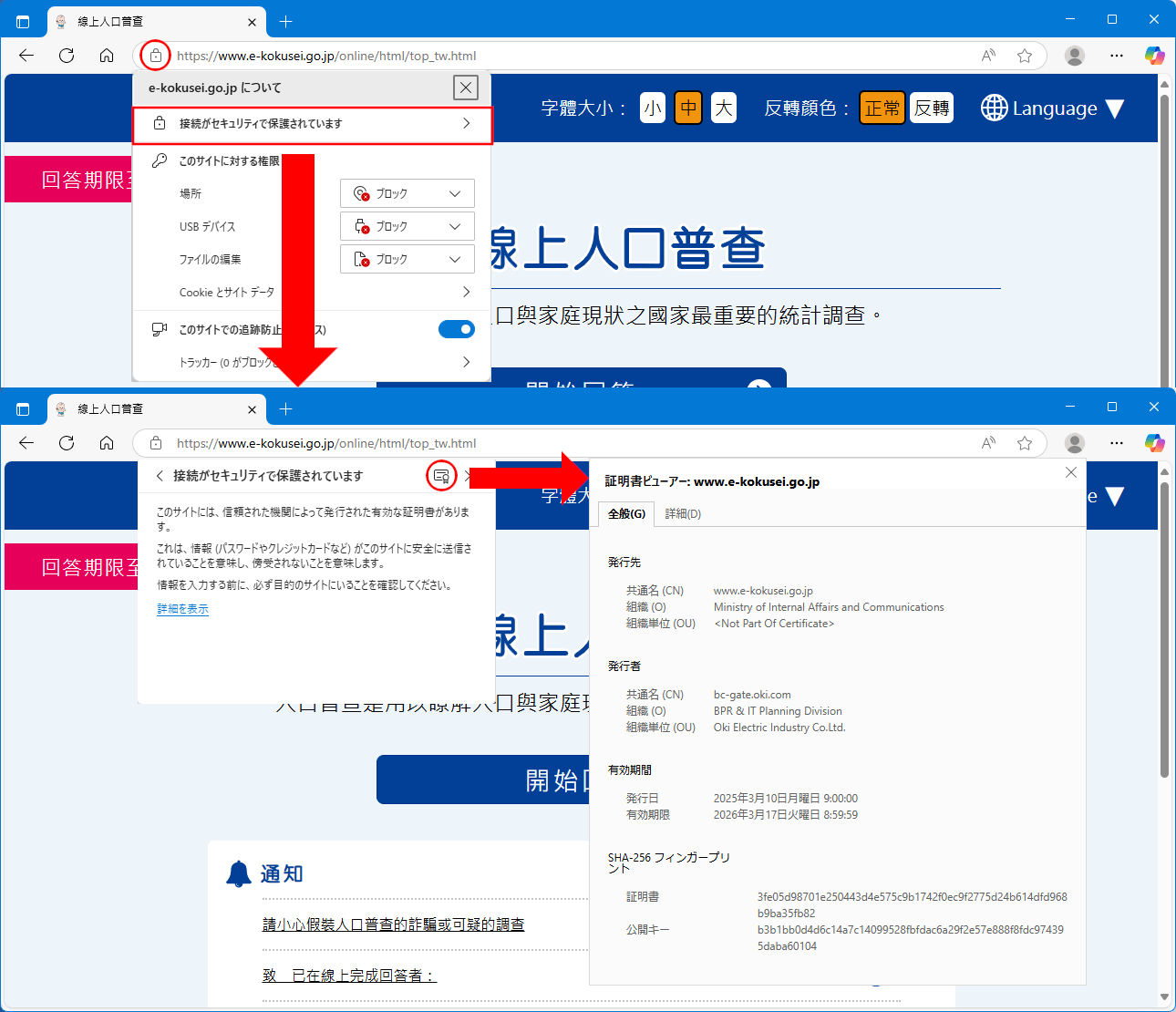The height and width of the screenshot is (1012, 1176).
Task: Click the key icon for site permissions
Action: 160,160
